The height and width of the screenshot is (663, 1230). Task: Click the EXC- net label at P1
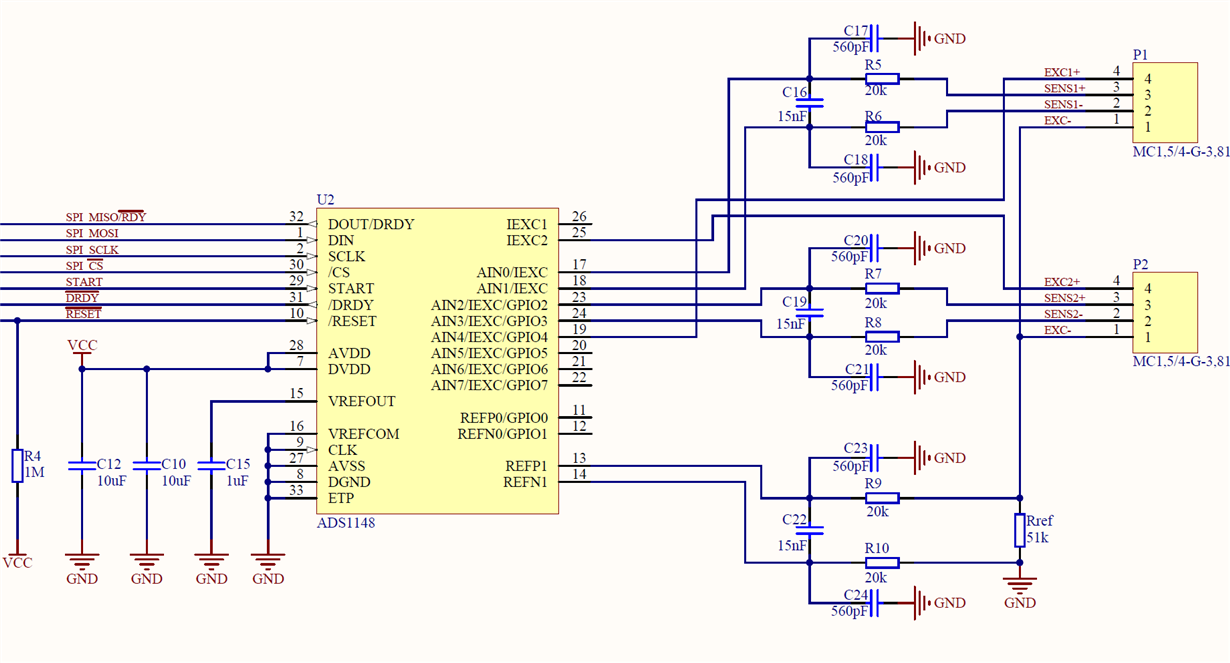[1058, 120]
